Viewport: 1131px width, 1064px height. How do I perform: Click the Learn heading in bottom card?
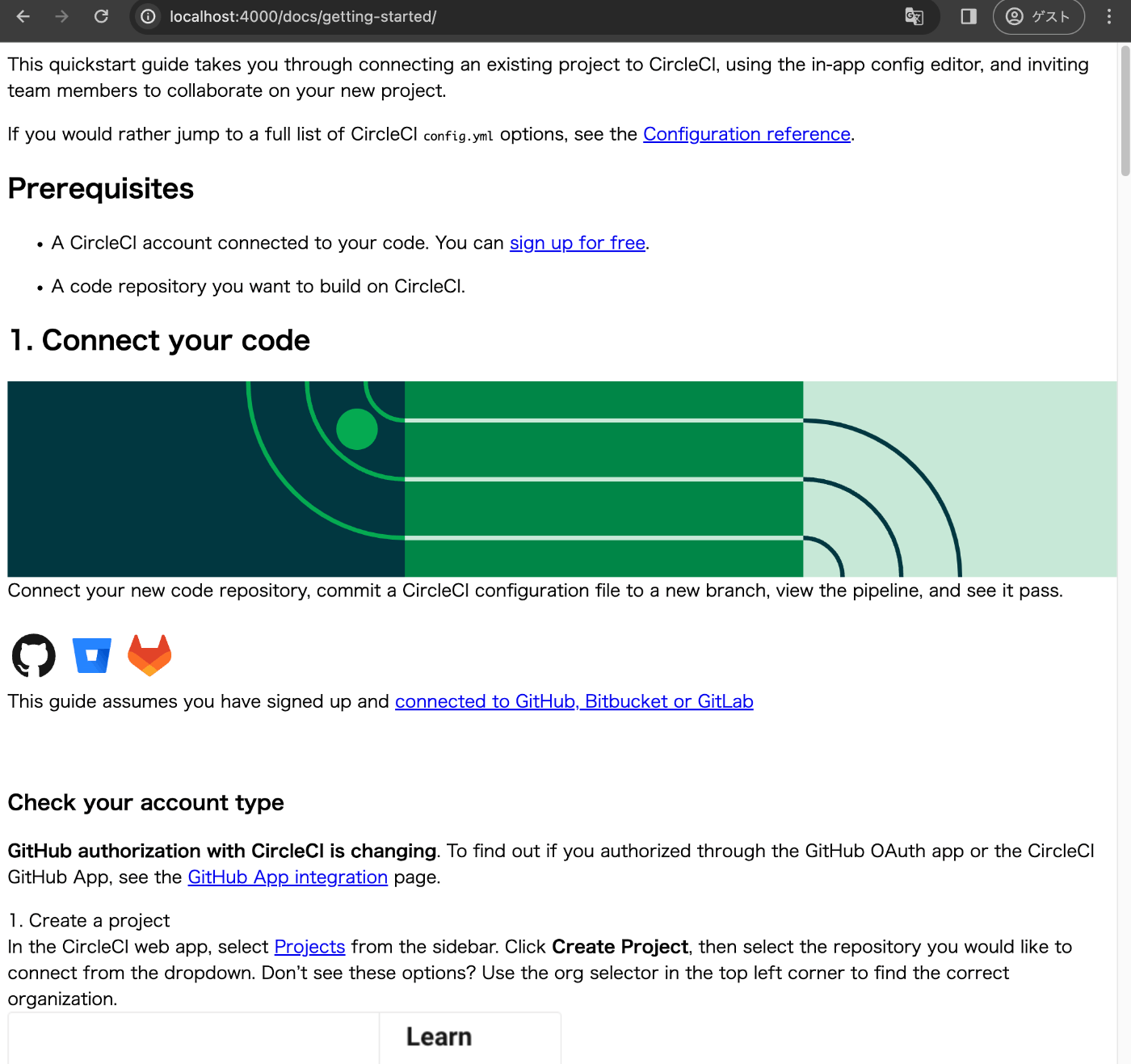tap(439, 1037)
